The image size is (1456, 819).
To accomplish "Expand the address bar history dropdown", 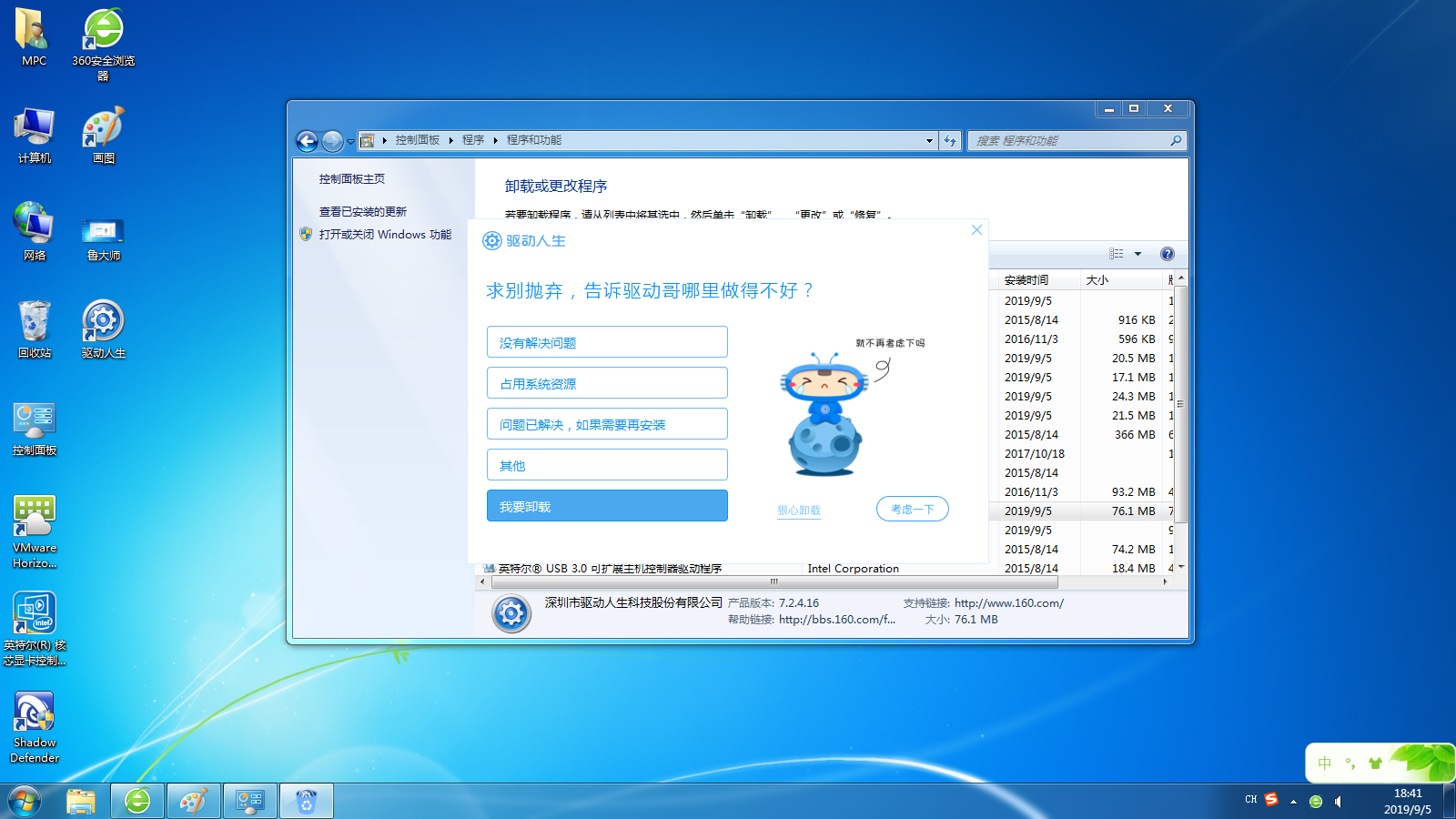I will point(929,141).
